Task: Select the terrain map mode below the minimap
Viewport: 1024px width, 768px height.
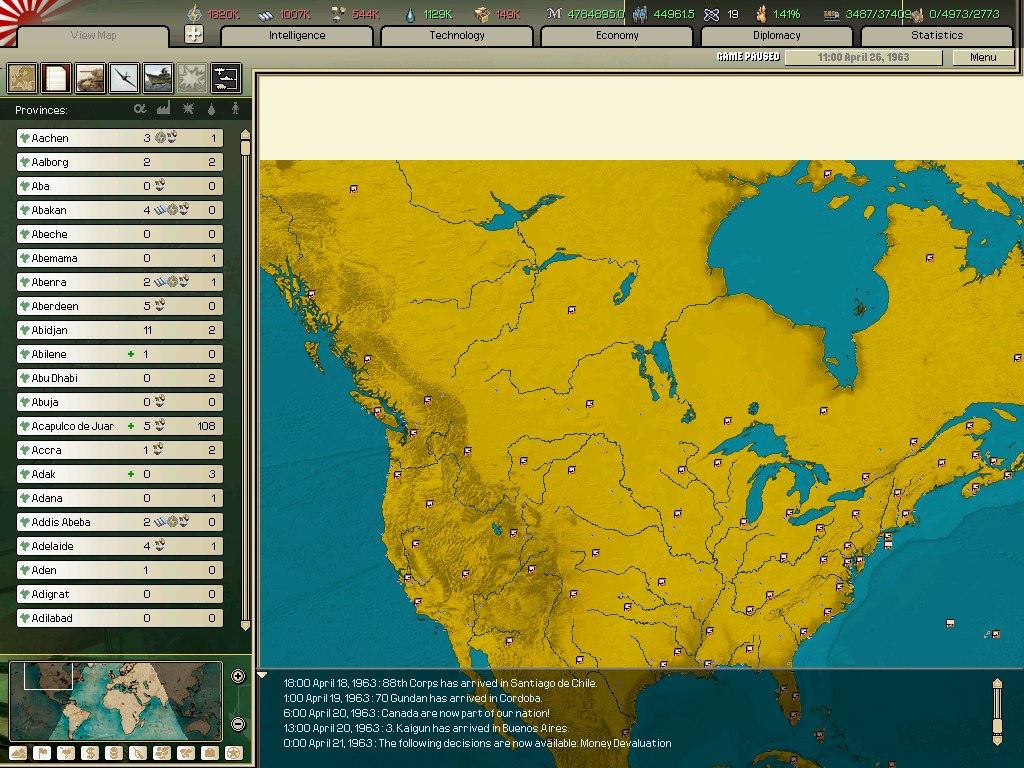Action: pos(17,751)
